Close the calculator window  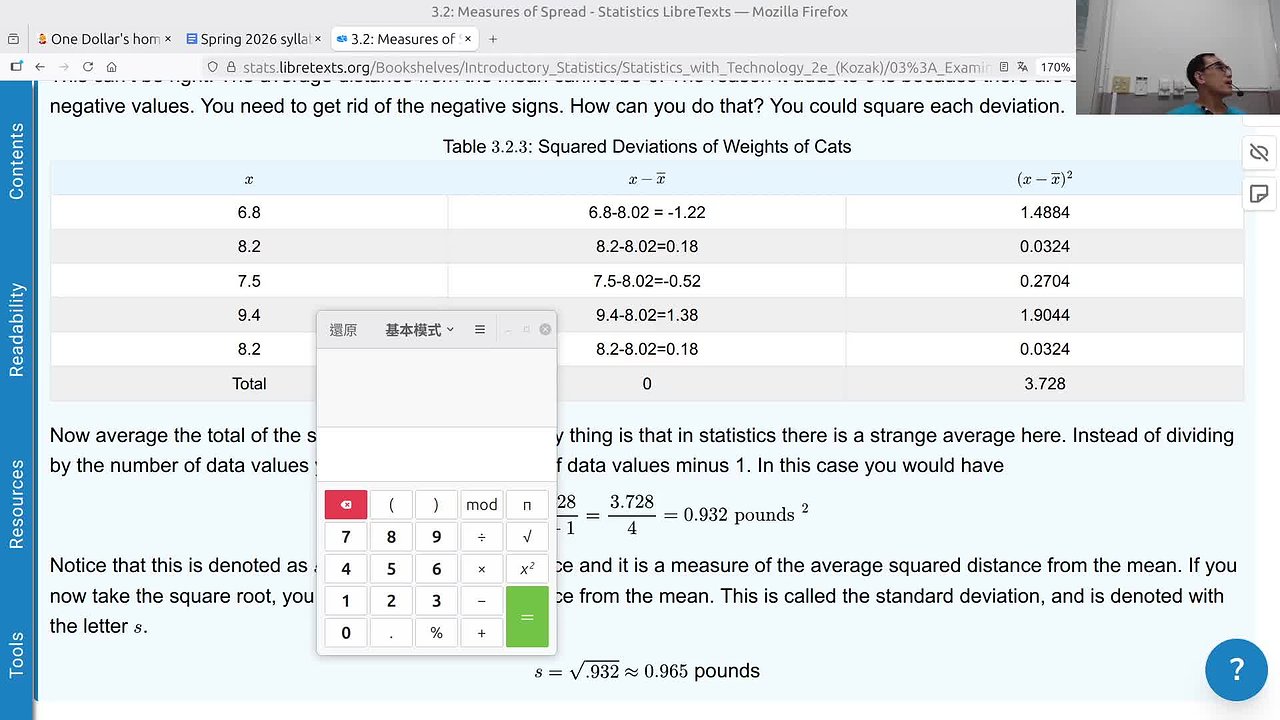[x=545, y=329]
